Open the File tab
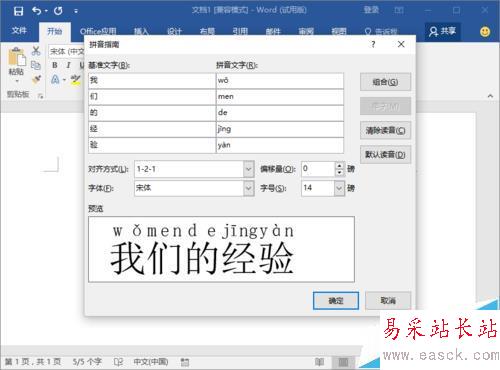500x370 pixels. pyautogui.click(x=19, y=31)
